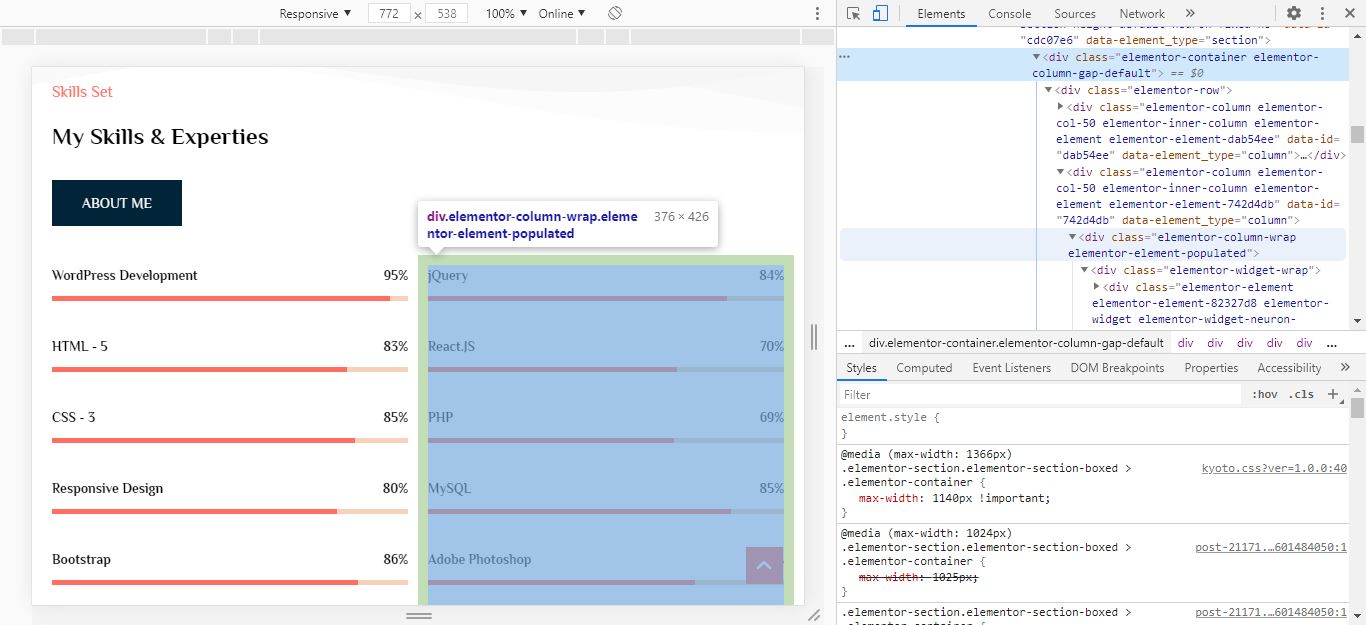Open the 100% zoom dropdown

click(x=506, y=13)
